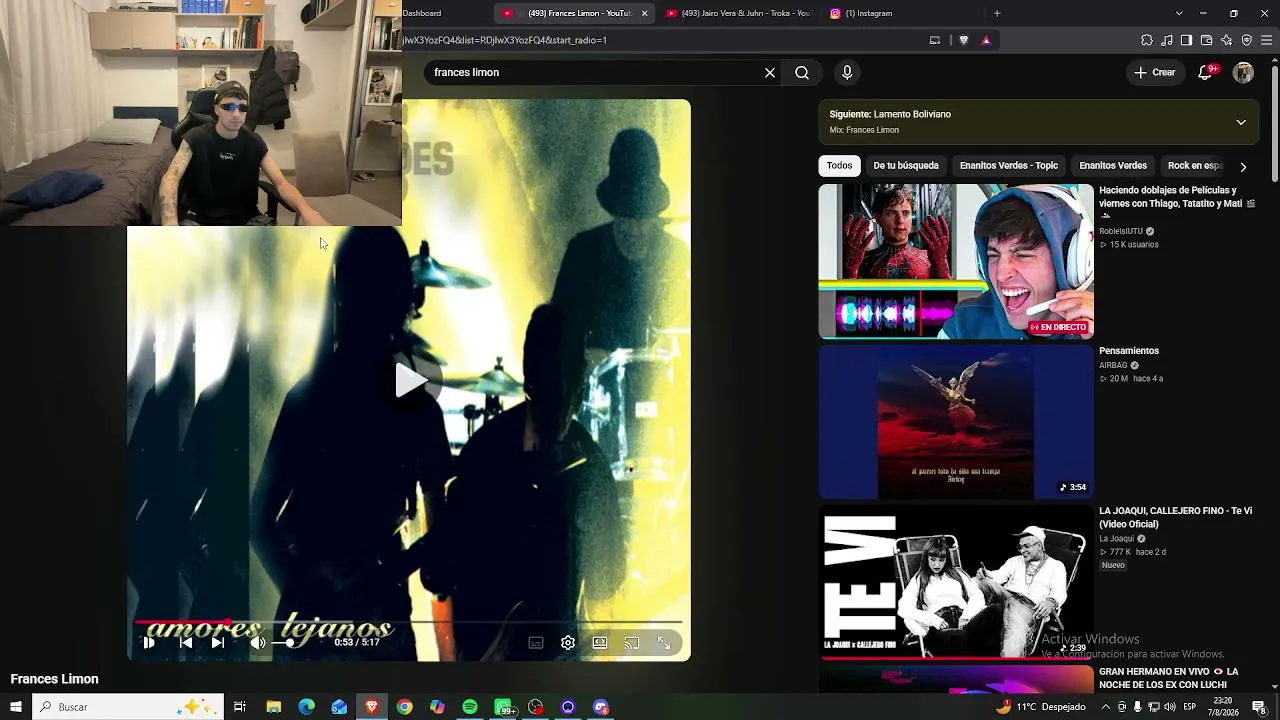Screen dimensions: 1280x720
Task: Close the Frances Limon YouTube tab
Action: 644,13
